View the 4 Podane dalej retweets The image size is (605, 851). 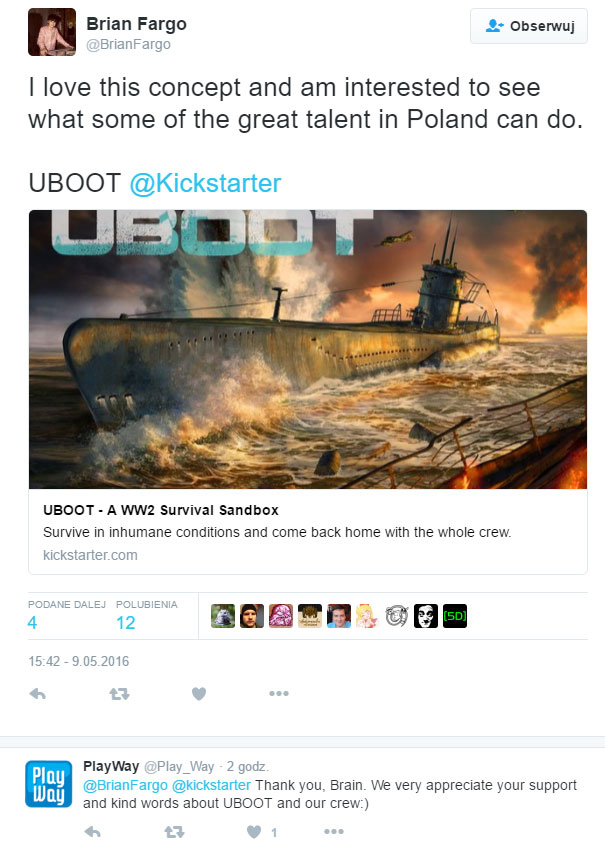pos(33,623)
